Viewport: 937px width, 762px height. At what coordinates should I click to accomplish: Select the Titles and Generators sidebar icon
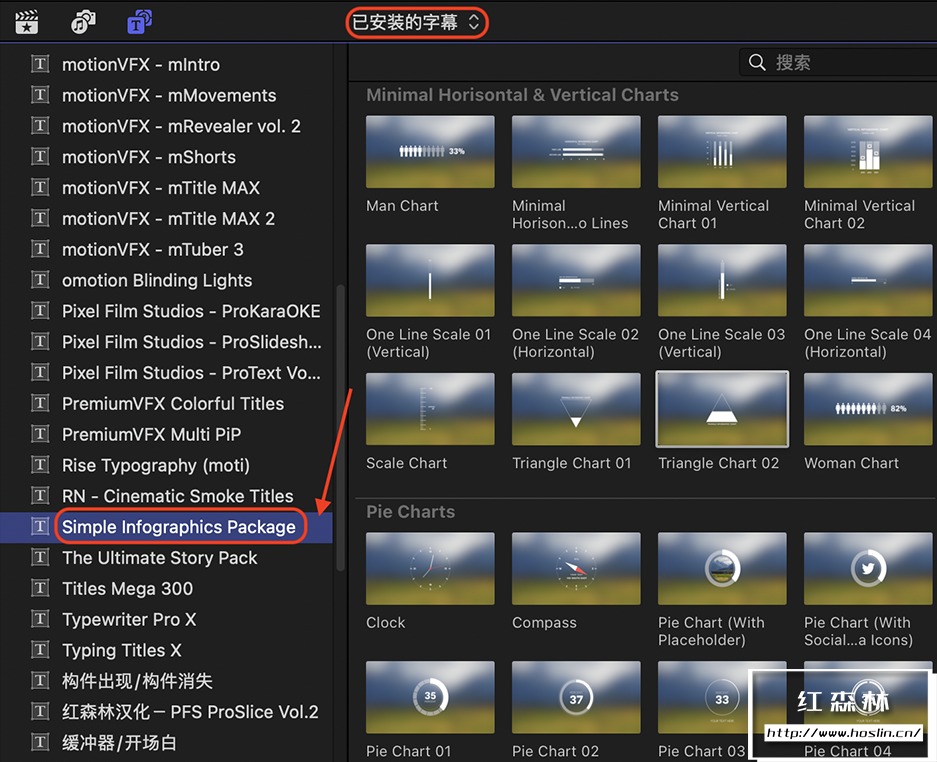click(139, 22)
